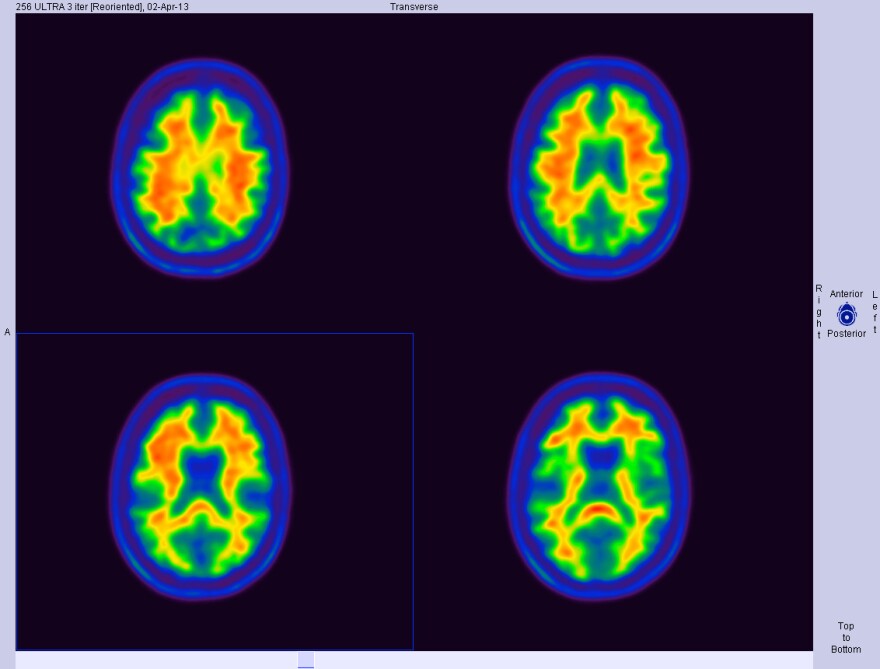The width and height of the screenshot is (880, 669).
Task: Select the Posterior label on the orientation compass
Action: 846,333
